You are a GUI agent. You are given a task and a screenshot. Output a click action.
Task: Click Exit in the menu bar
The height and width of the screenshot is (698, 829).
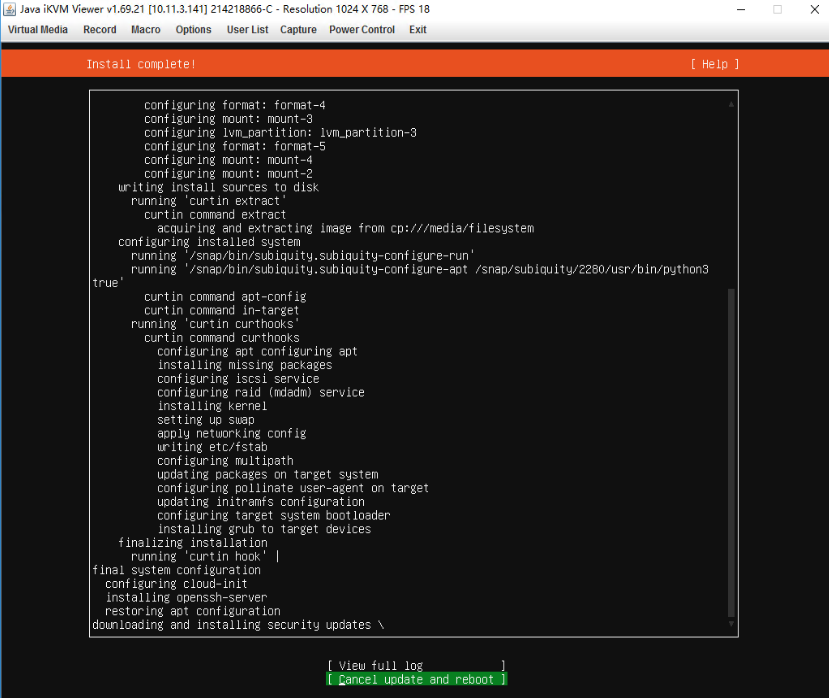click(x=417, y=30)
